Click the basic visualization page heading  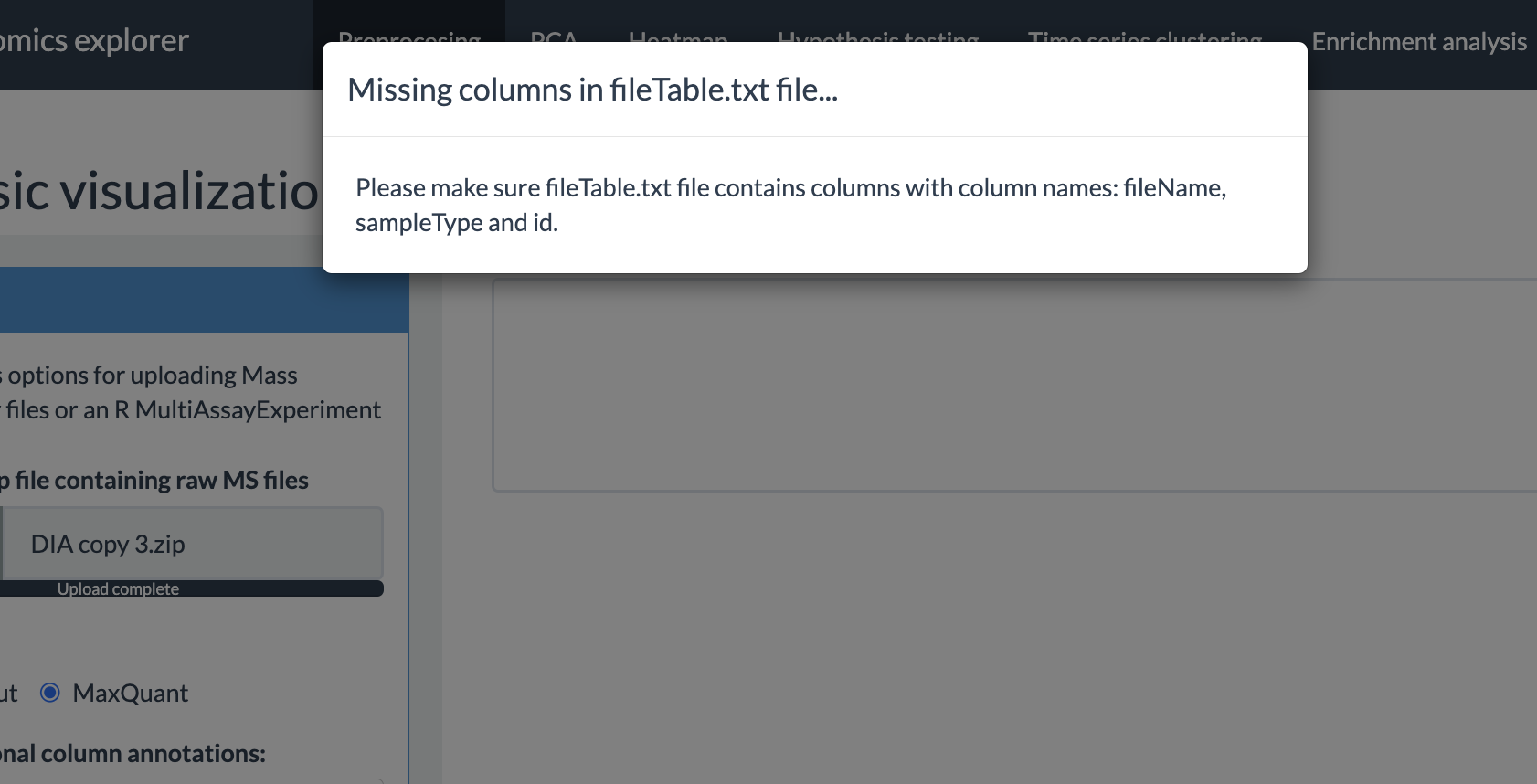159,190
